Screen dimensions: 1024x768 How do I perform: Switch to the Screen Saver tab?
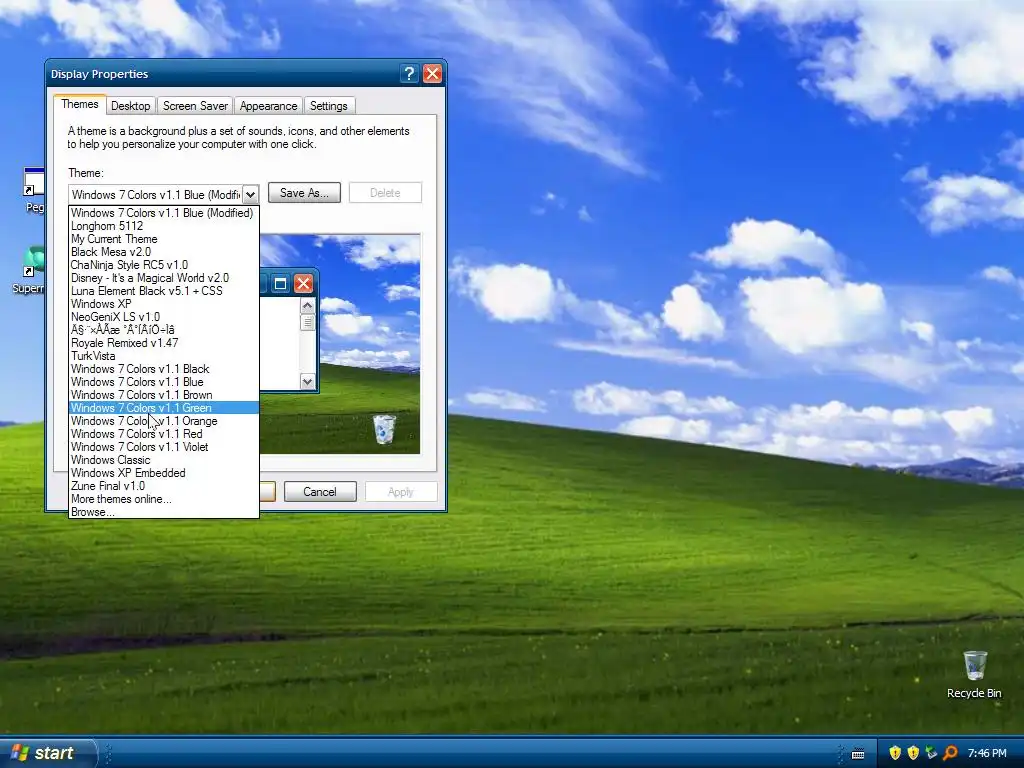tap(195, 106)
